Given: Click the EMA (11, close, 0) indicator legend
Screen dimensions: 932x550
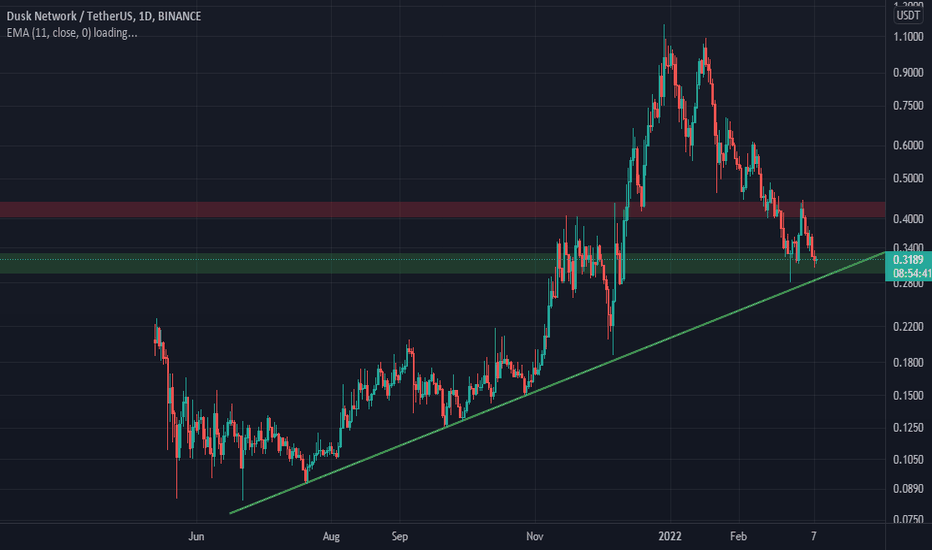Looking at the screenshot, I should [72, 33].
